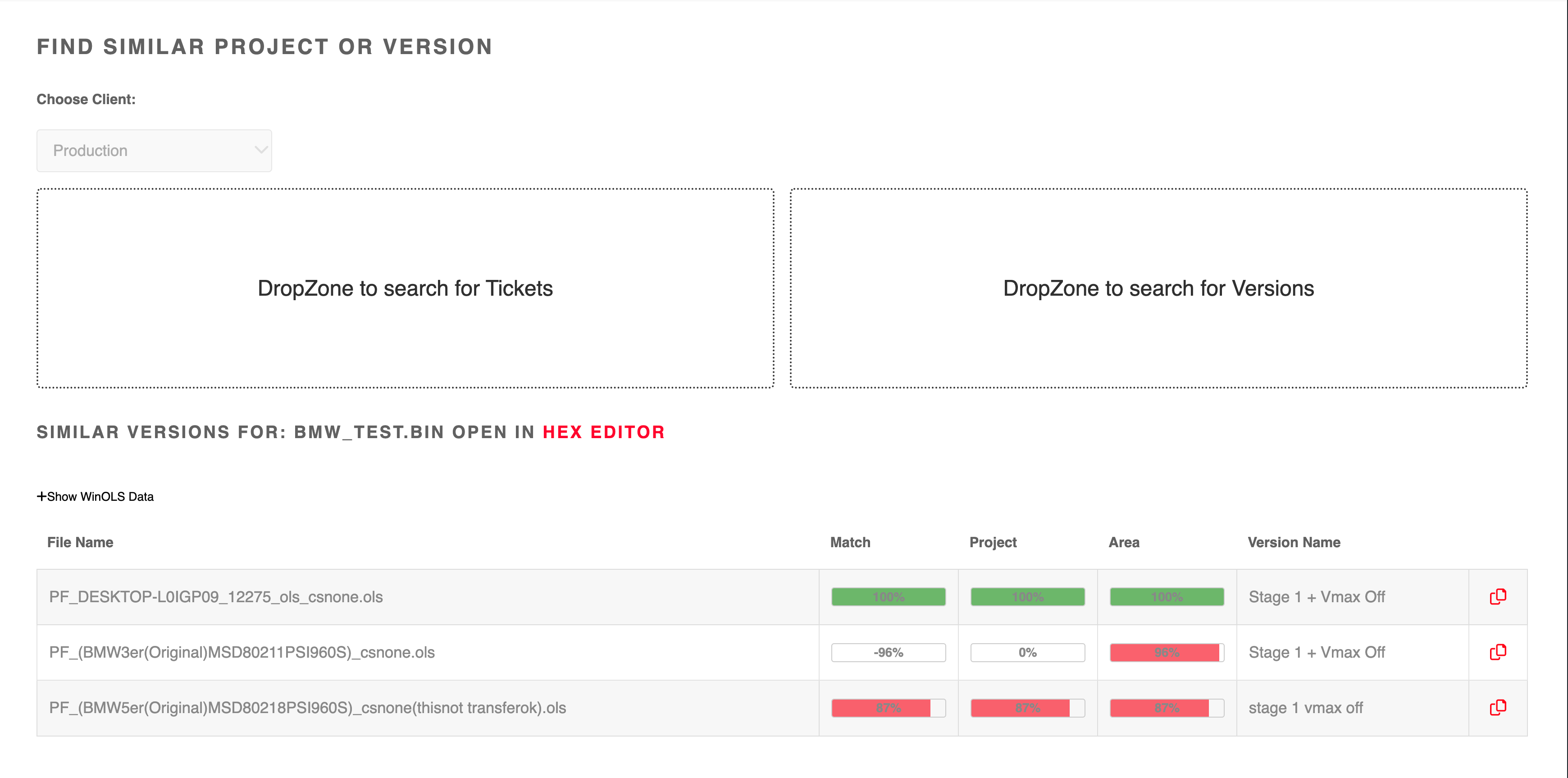Click the Project column header
Viewport: 1568px width, 778px height.
point(992,542)
